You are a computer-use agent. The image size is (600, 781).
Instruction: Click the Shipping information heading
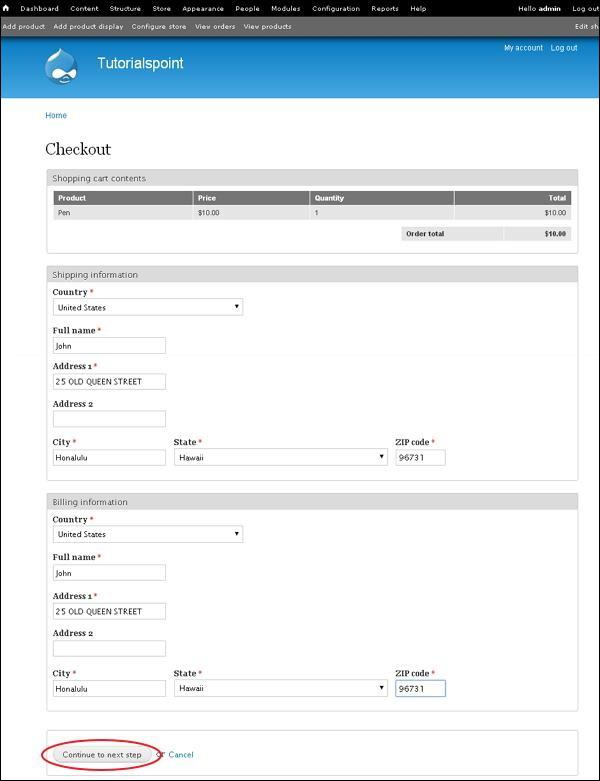click(95, 275)
